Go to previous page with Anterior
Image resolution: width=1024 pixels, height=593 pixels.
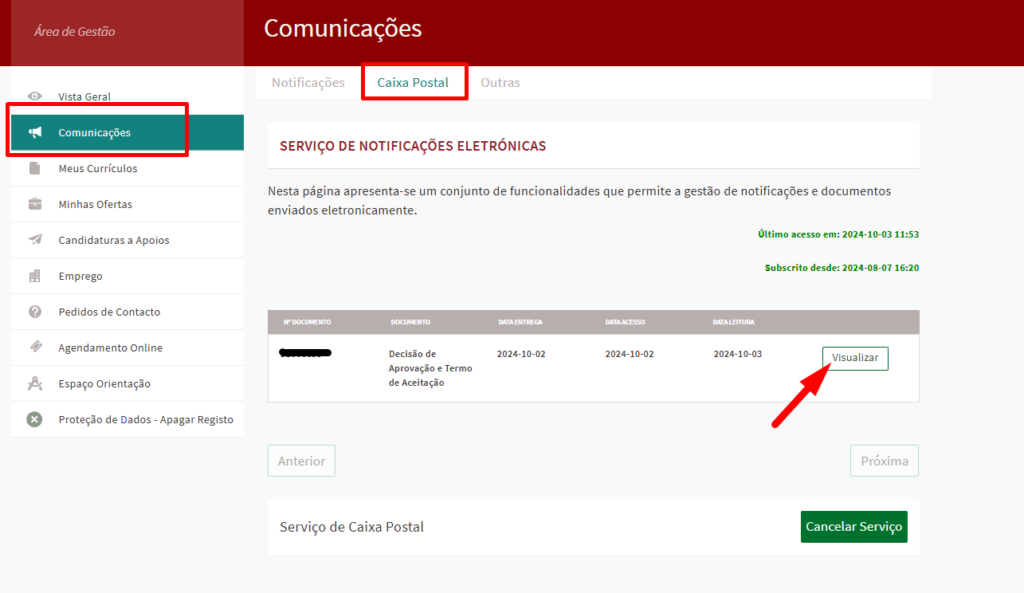coord(301,461)
